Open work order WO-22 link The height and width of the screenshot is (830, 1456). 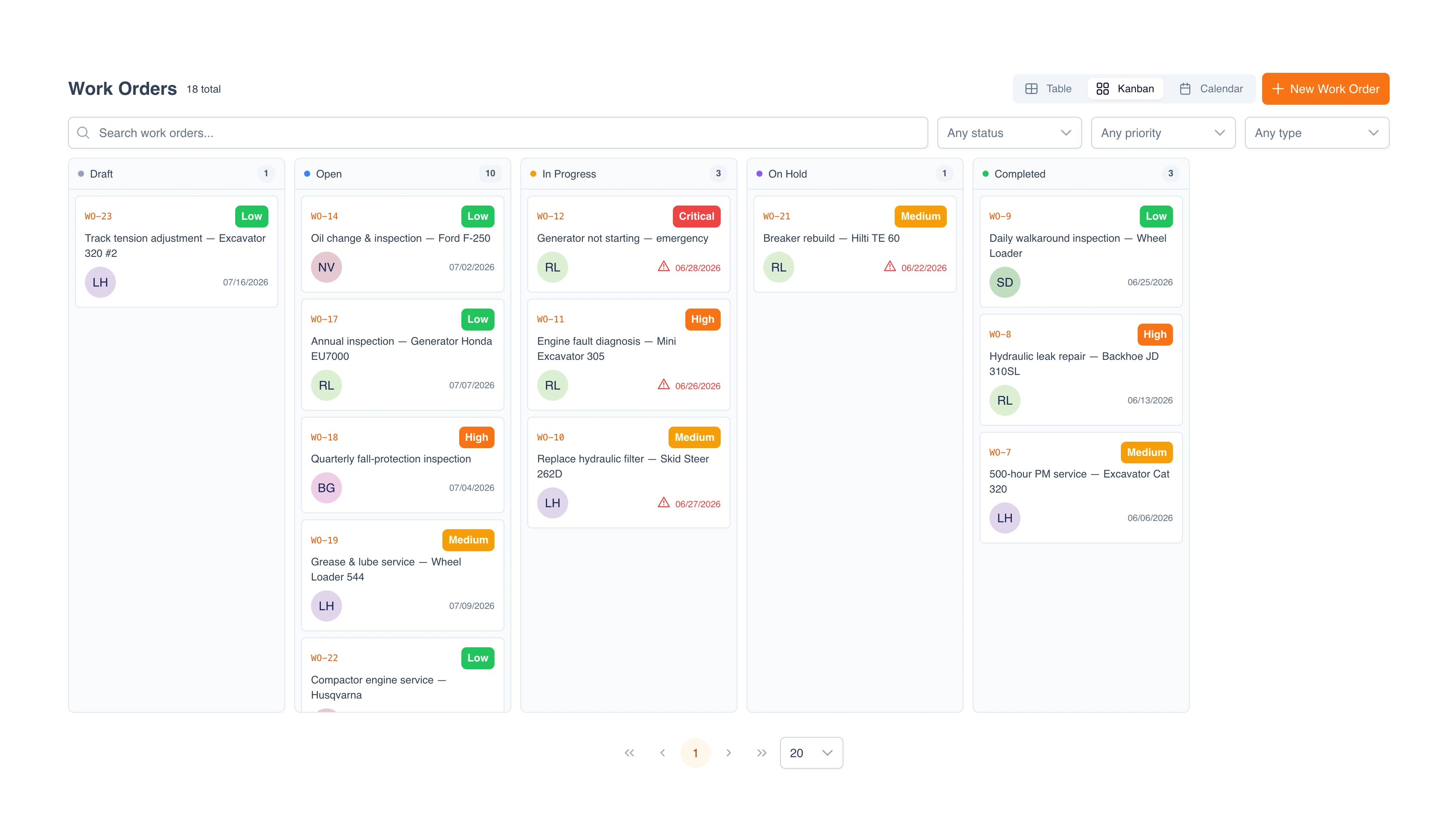pyautogui.click(x=324, y=658)
